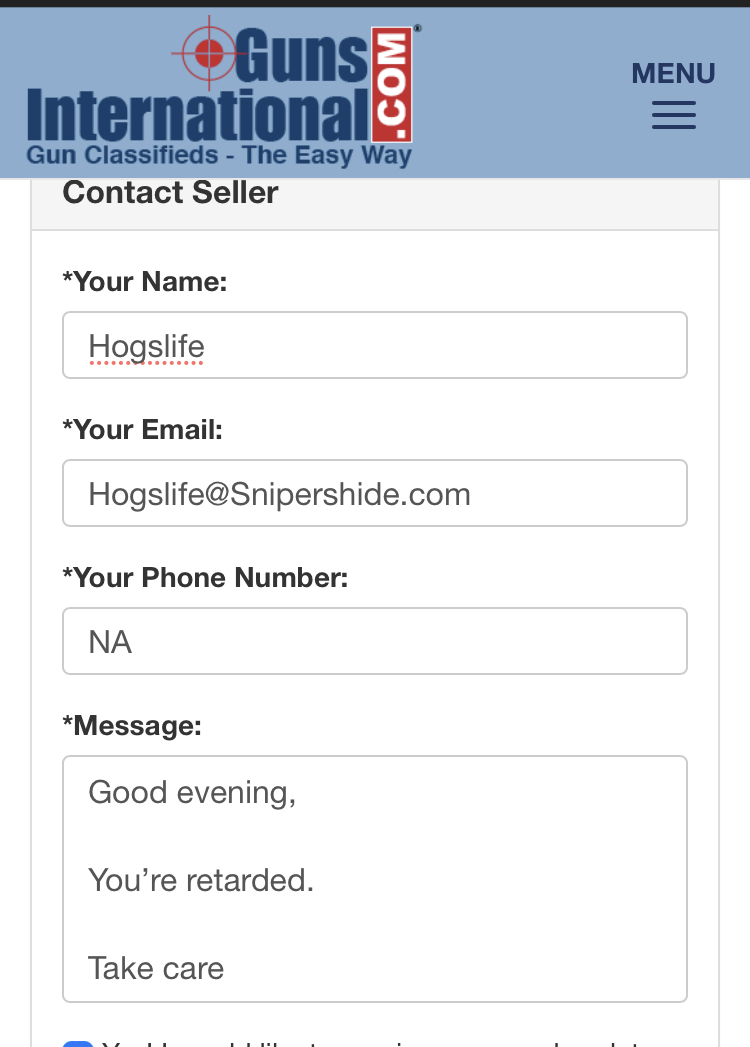Place cursor on 'Good evening,' line
This screenshot has height=1047, width=750.
tap(192, 793)
